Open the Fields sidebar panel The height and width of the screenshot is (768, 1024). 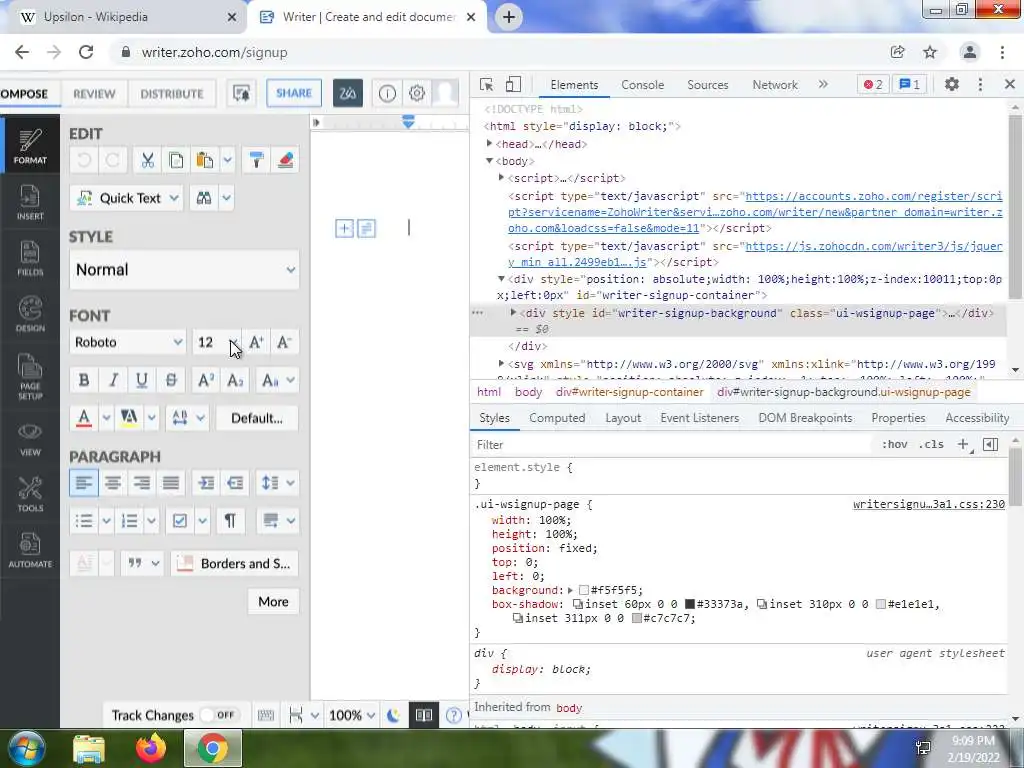[30, 259]
